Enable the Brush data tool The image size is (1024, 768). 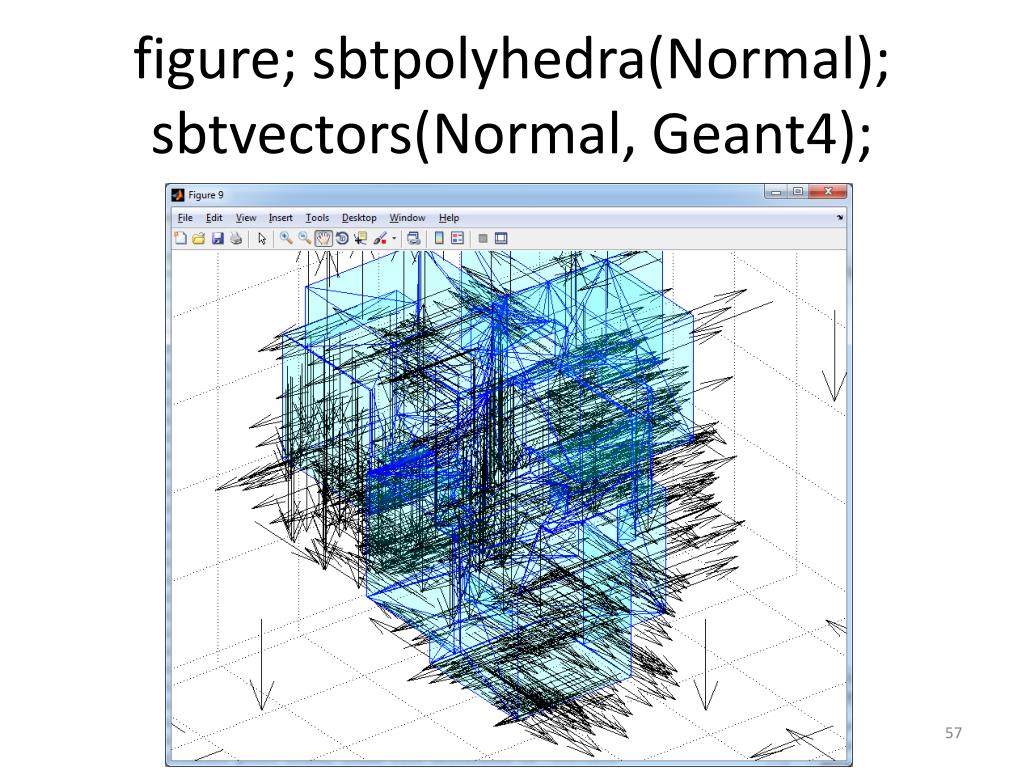pyautogui.click(x=380, y=238)
